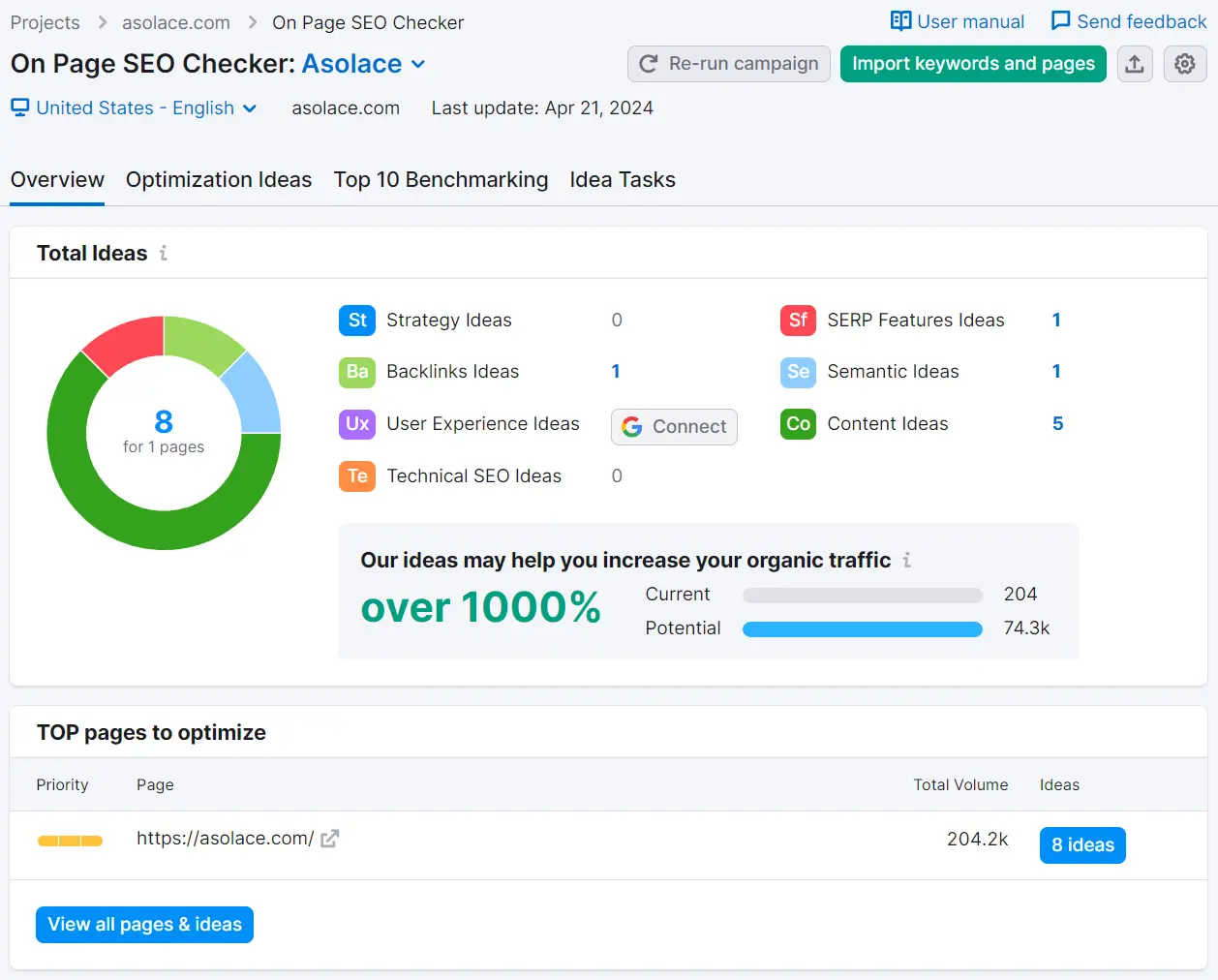1218x980 pixels.
Task: Click the Google logo in Connect button
Action: 632,427
